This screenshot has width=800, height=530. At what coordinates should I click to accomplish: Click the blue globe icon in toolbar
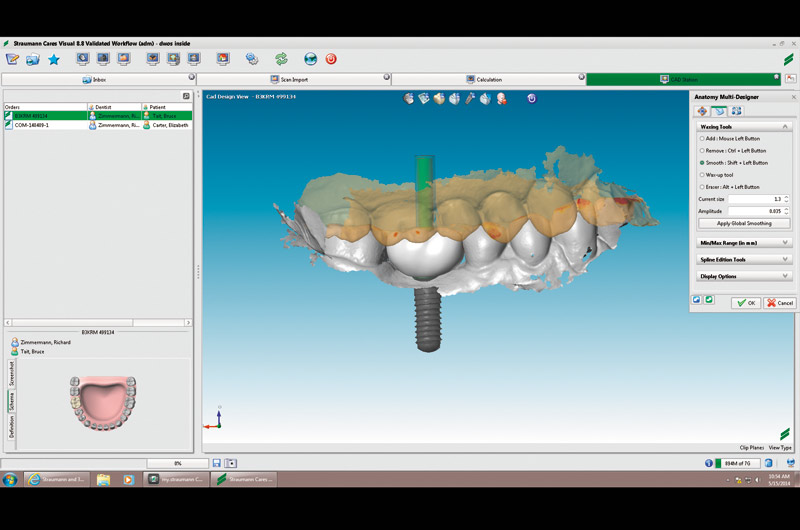310,59
